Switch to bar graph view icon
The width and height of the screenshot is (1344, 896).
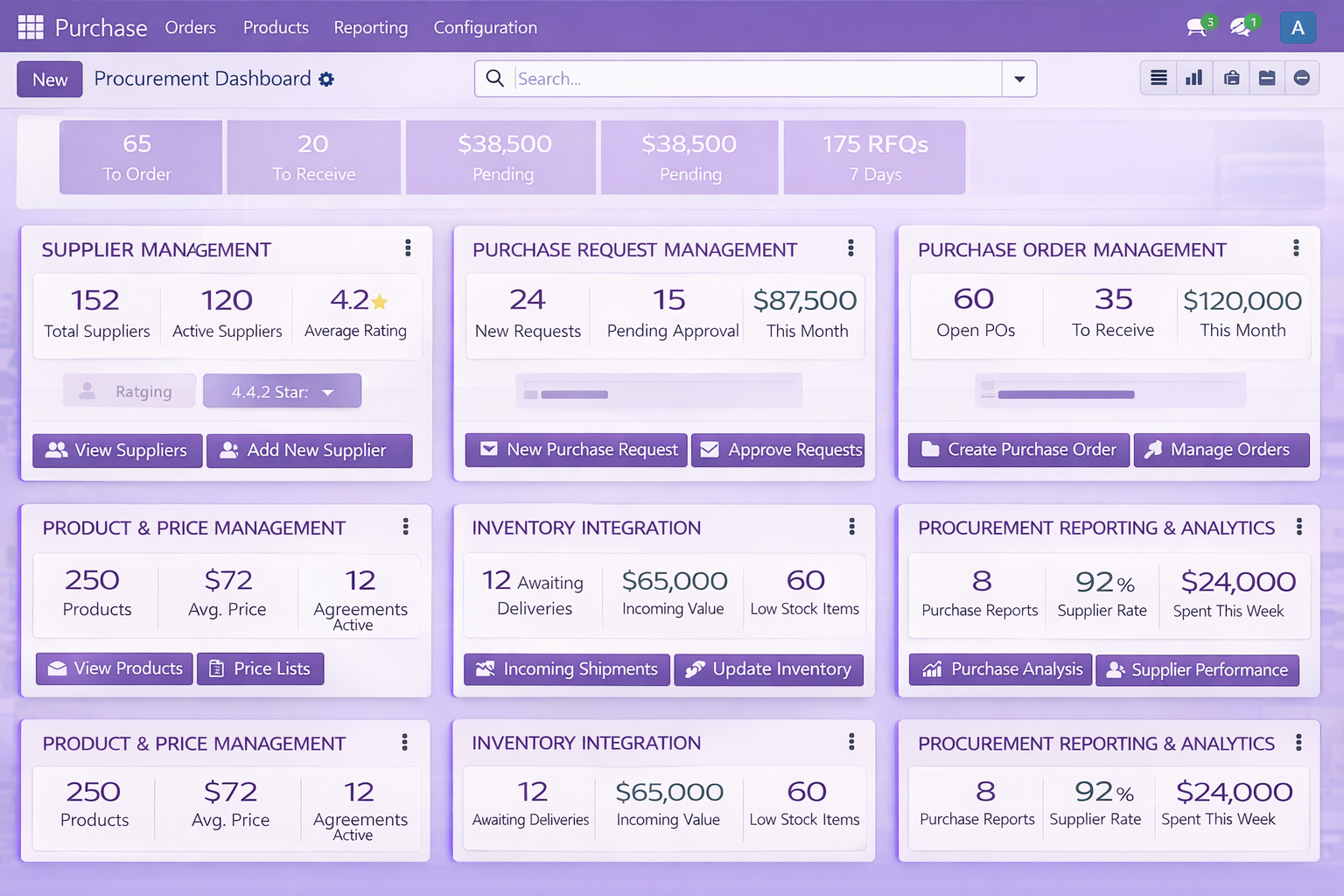(1194, 79)
